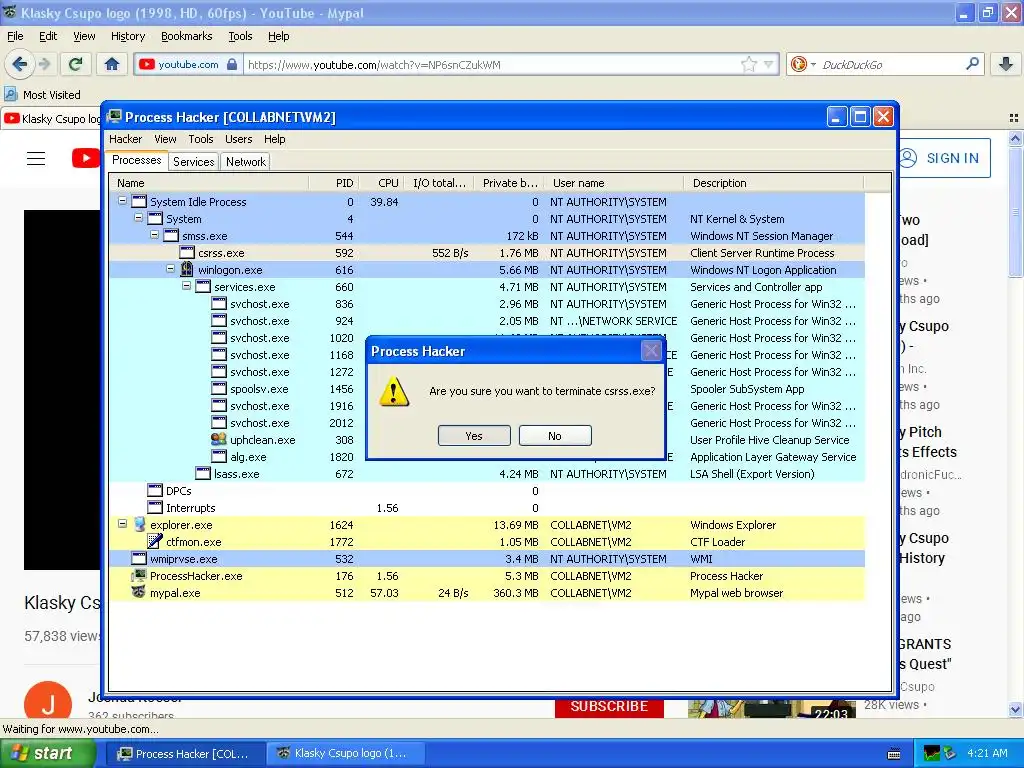This screenshot has height=768, width=1024.
Task: Open the browser Downloads arrow button
Action: [1006, 64]
